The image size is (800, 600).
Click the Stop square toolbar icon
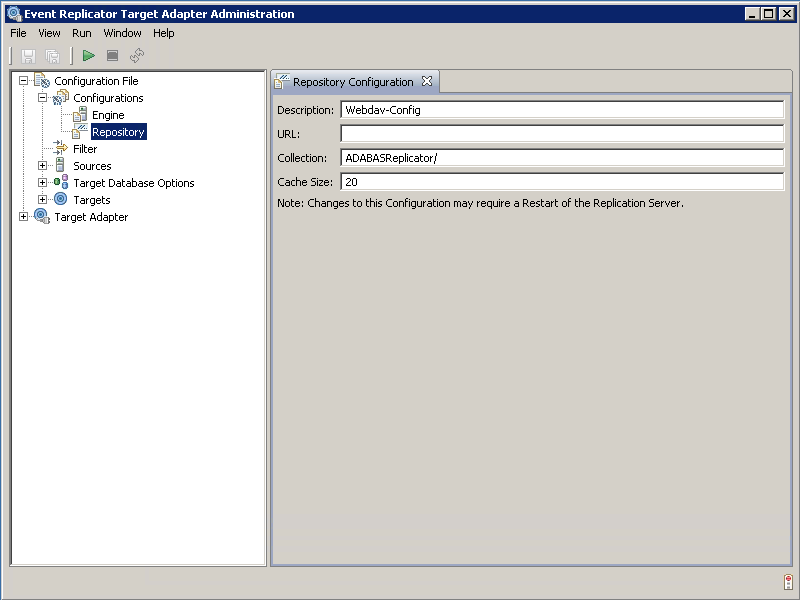click(x=113, y=56)
